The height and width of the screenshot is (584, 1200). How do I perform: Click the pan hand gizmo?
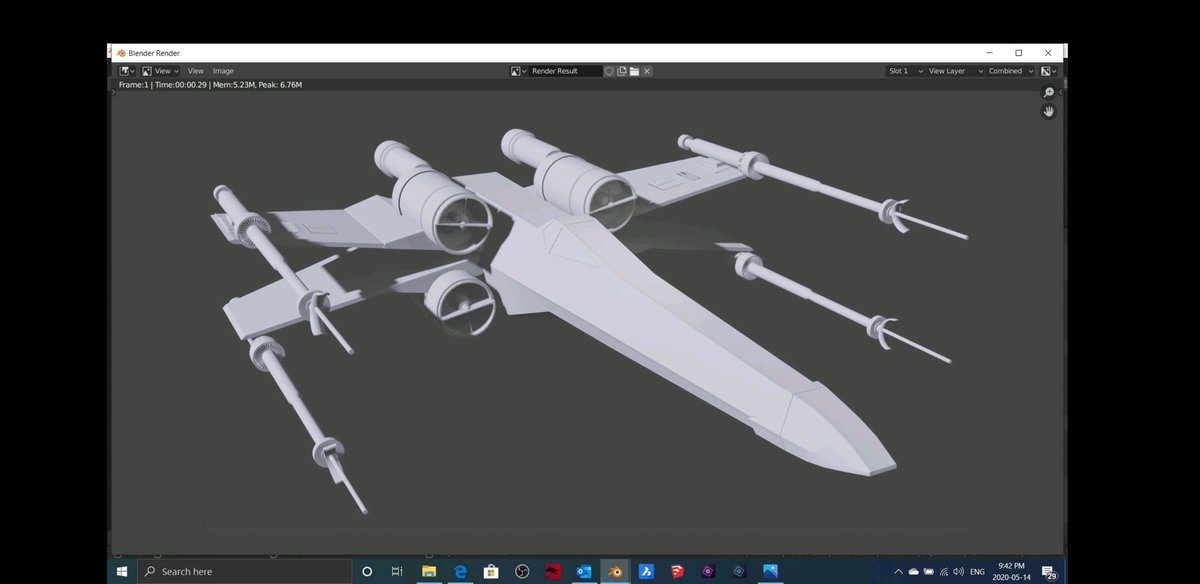pos(1049,112)
